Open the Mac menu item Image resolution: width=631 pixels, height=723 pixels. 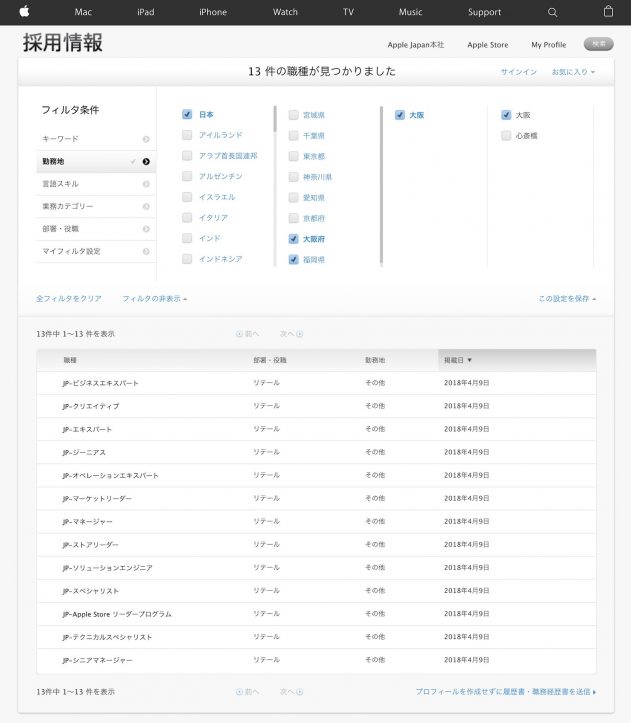[83, 12]
